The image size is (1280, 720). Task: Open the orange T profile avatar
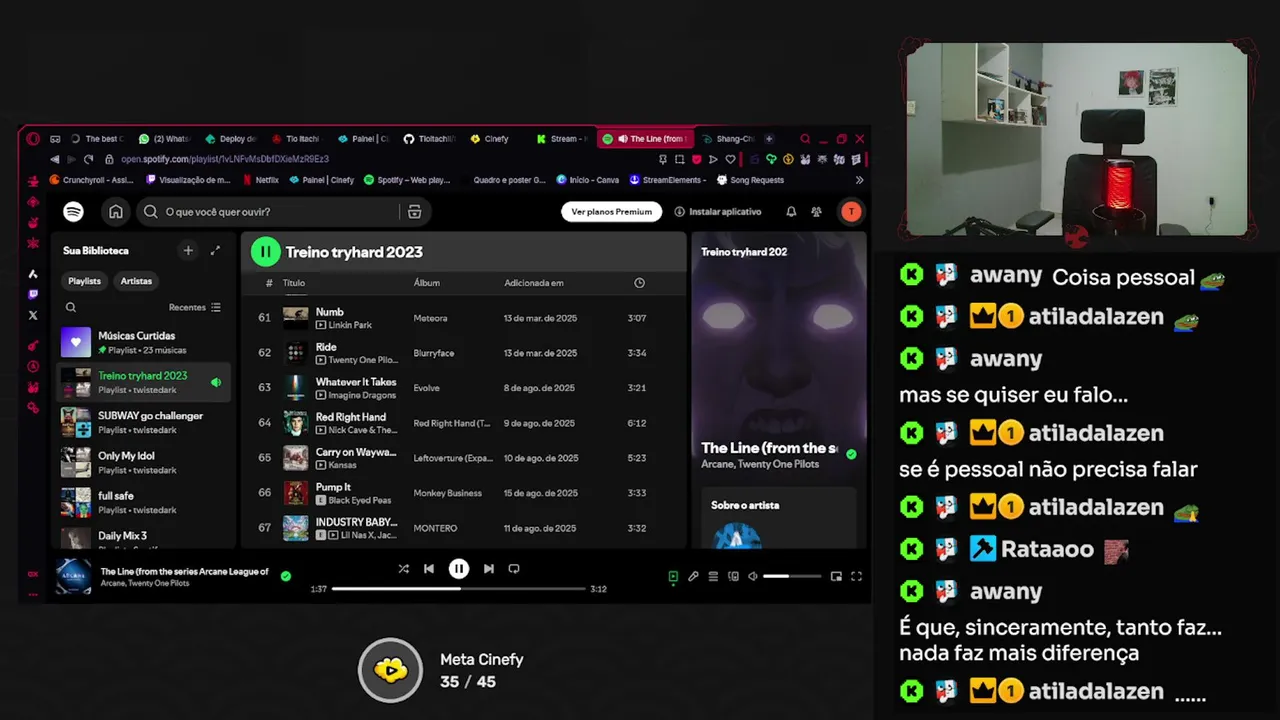tap(850, 212)
